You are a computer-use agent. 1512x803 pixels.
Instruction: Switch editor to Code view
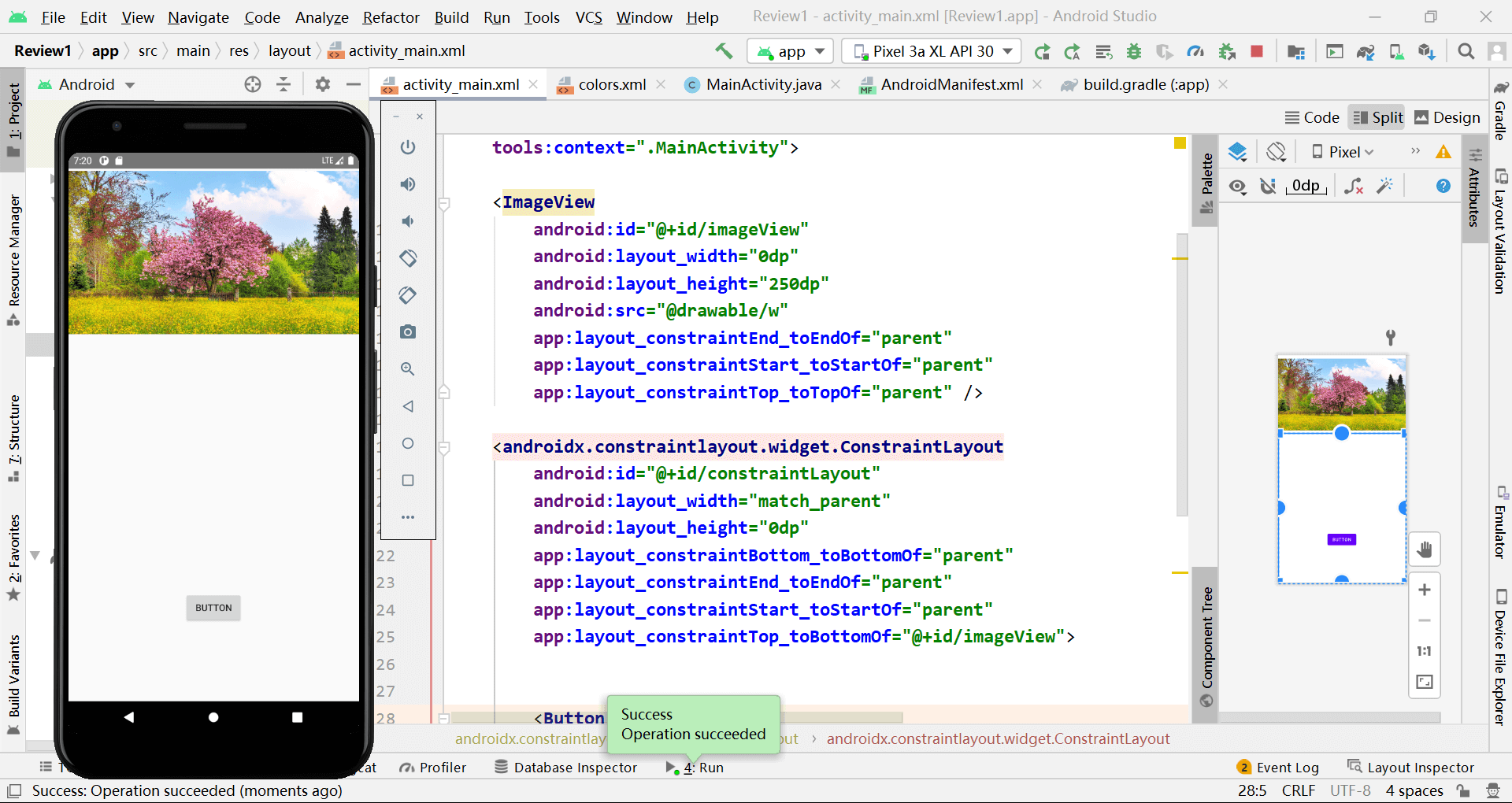click(x=1312, y=117)
